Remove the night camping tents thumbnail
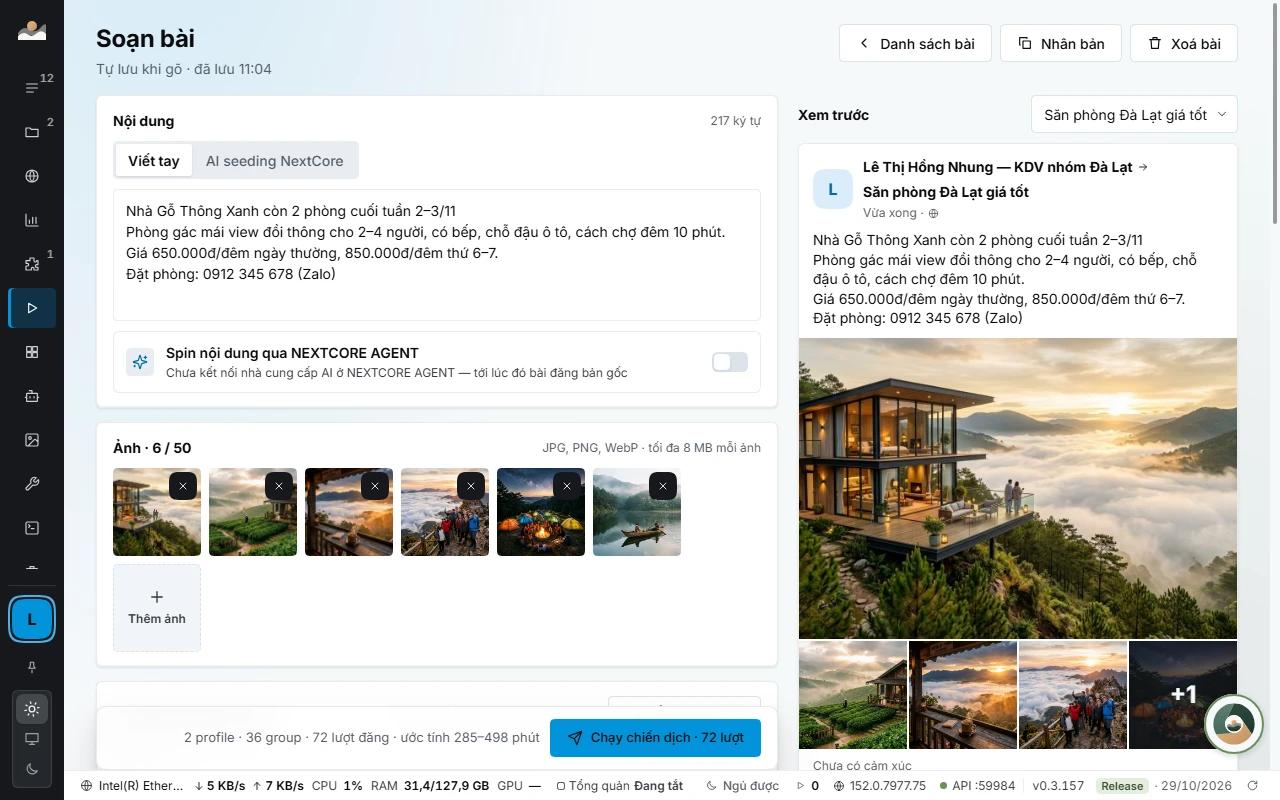Image resolution: width=1280 pixels, height=800 pixels. [x=567, y=486]
